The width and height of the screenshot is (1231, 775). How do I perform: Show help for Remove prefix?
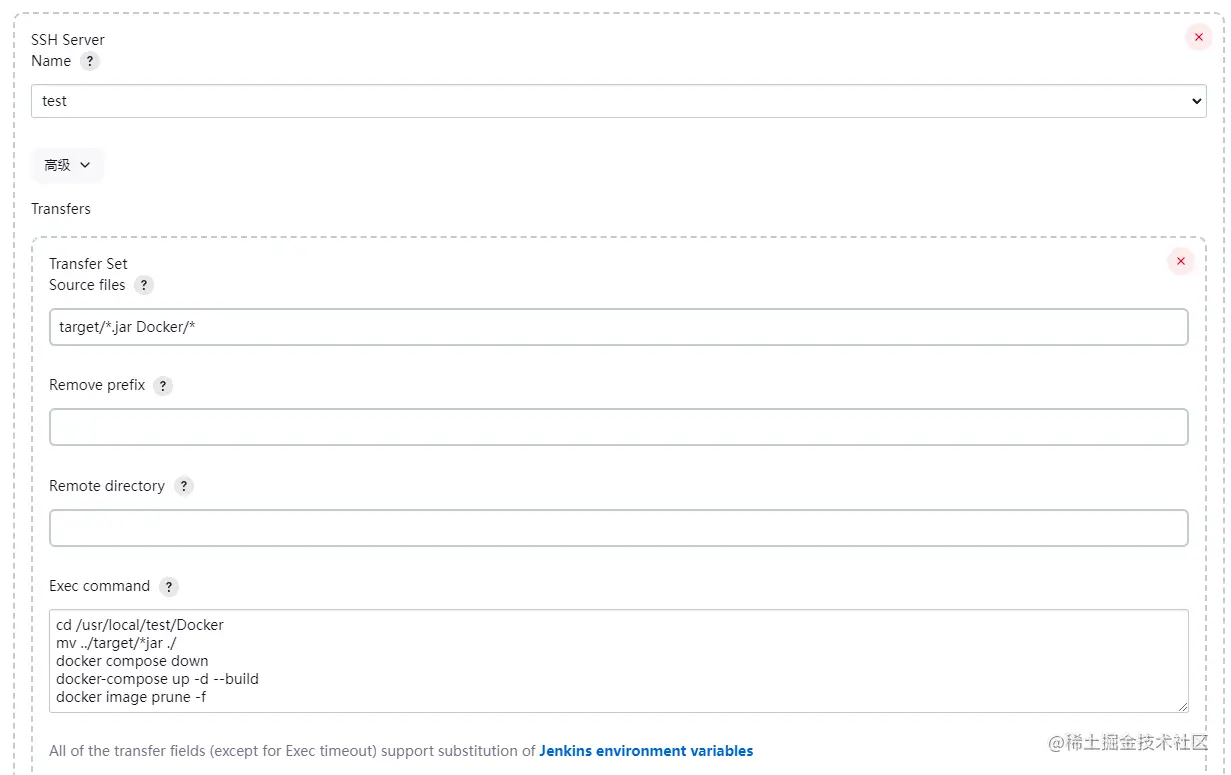point(163,386)
